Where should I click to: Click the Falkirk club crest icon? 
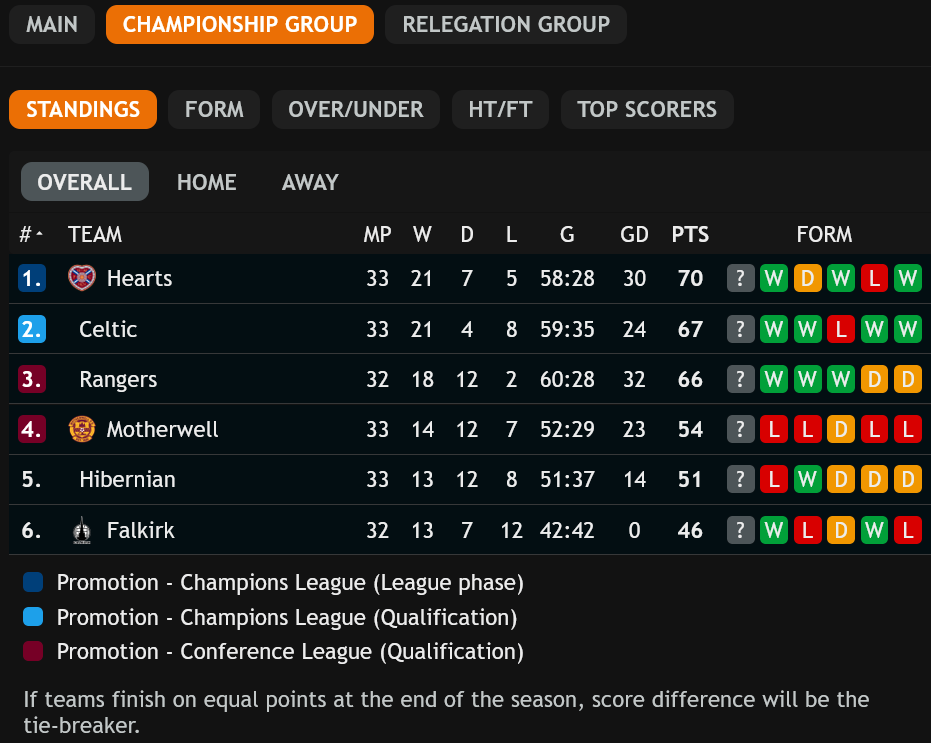click(x=81, y=530)
